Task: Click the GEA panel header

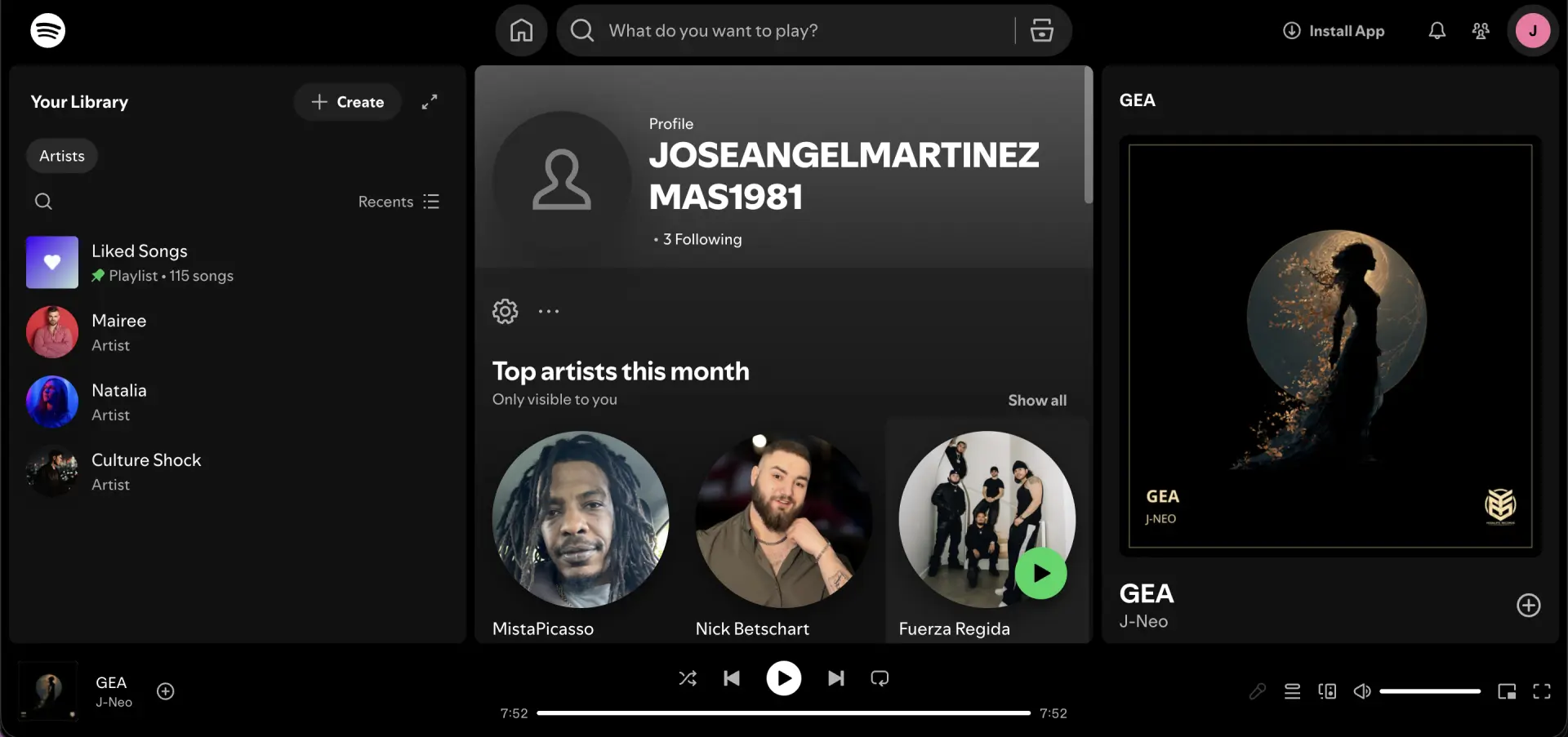Action: point(1137,100)
